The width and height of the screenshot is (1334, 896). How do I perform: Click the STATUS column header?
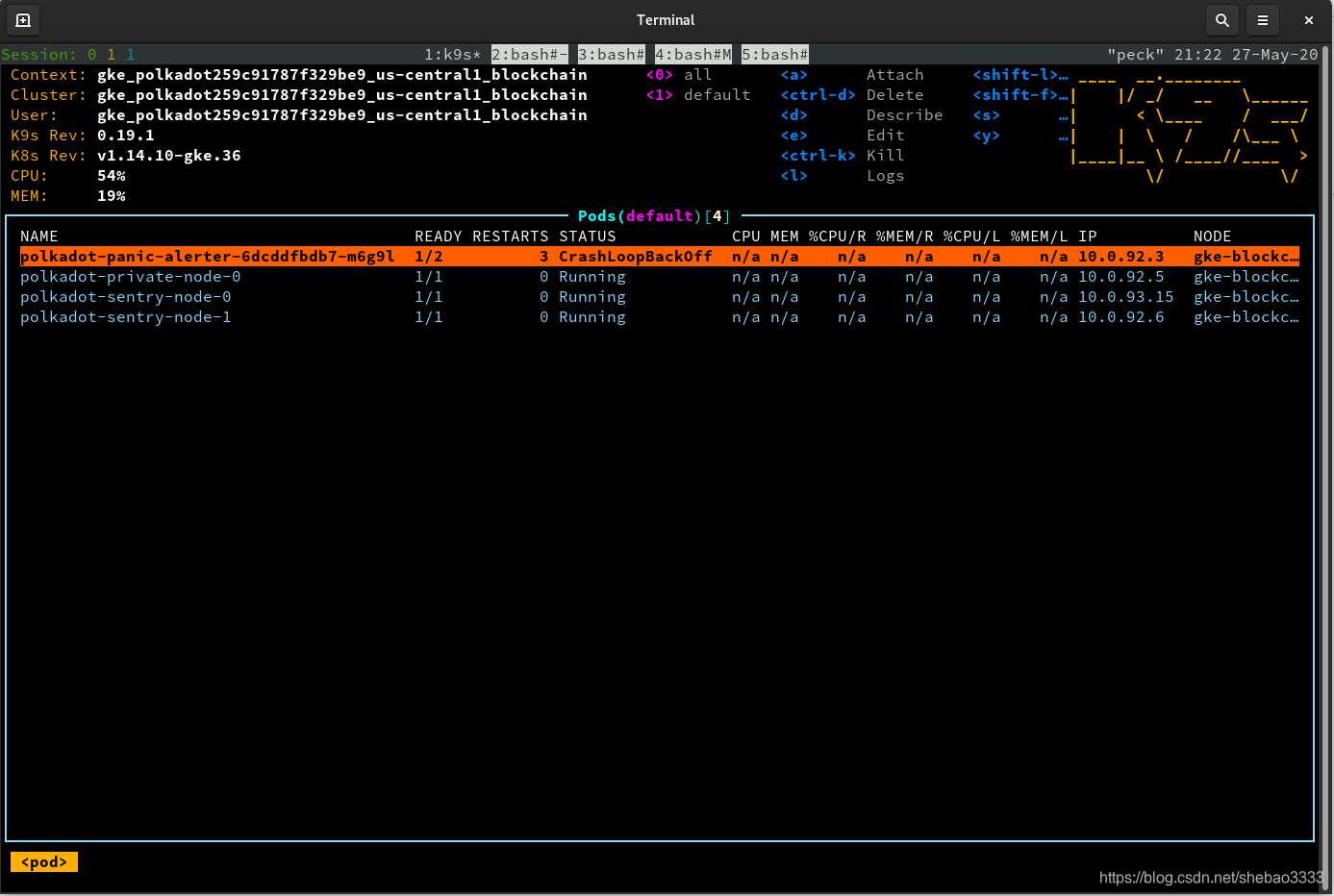588,236
